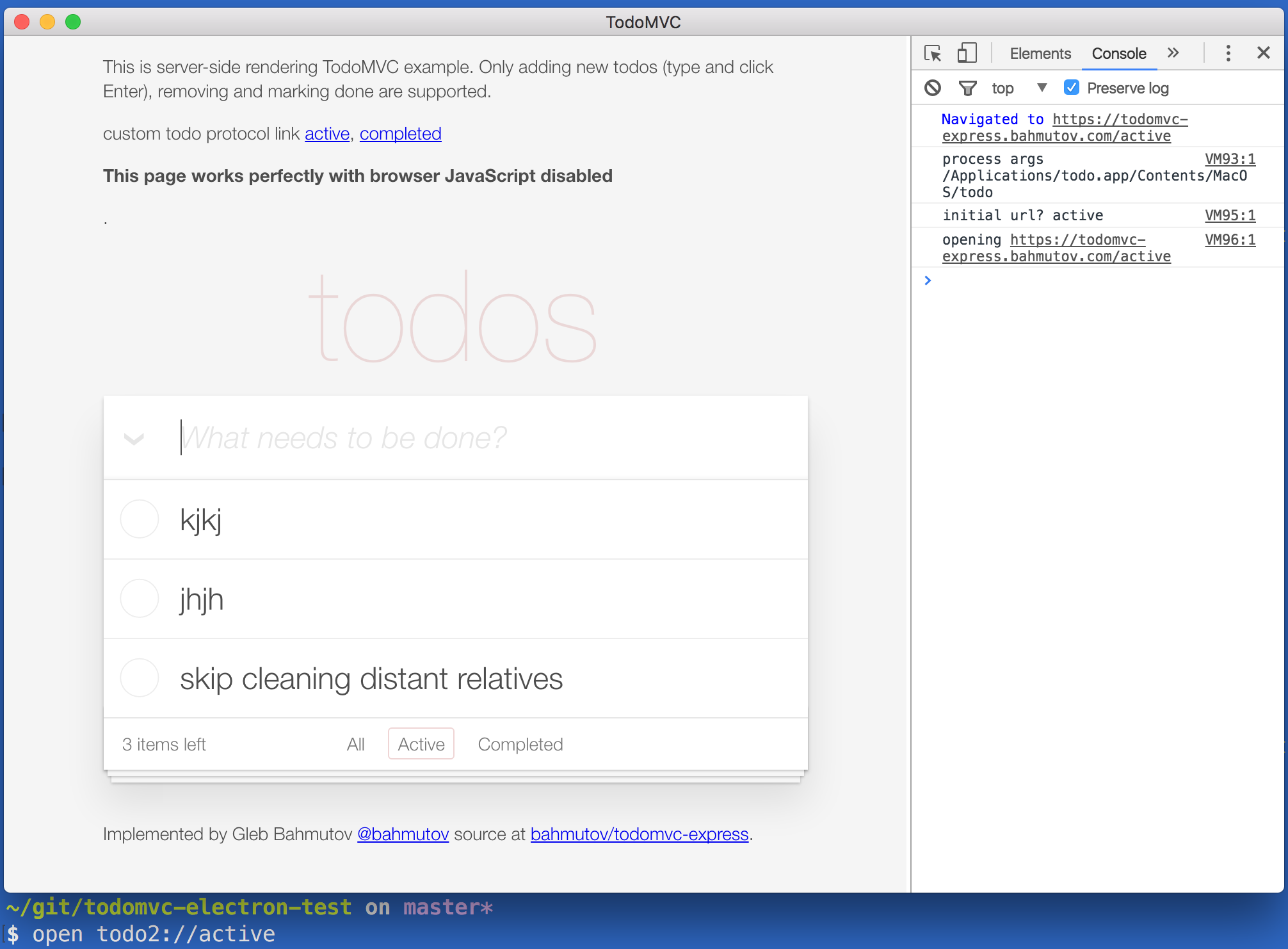Screen dimensions: 1288x949
Task: Open the VM93:1 source link
Action: (1230, 159)
